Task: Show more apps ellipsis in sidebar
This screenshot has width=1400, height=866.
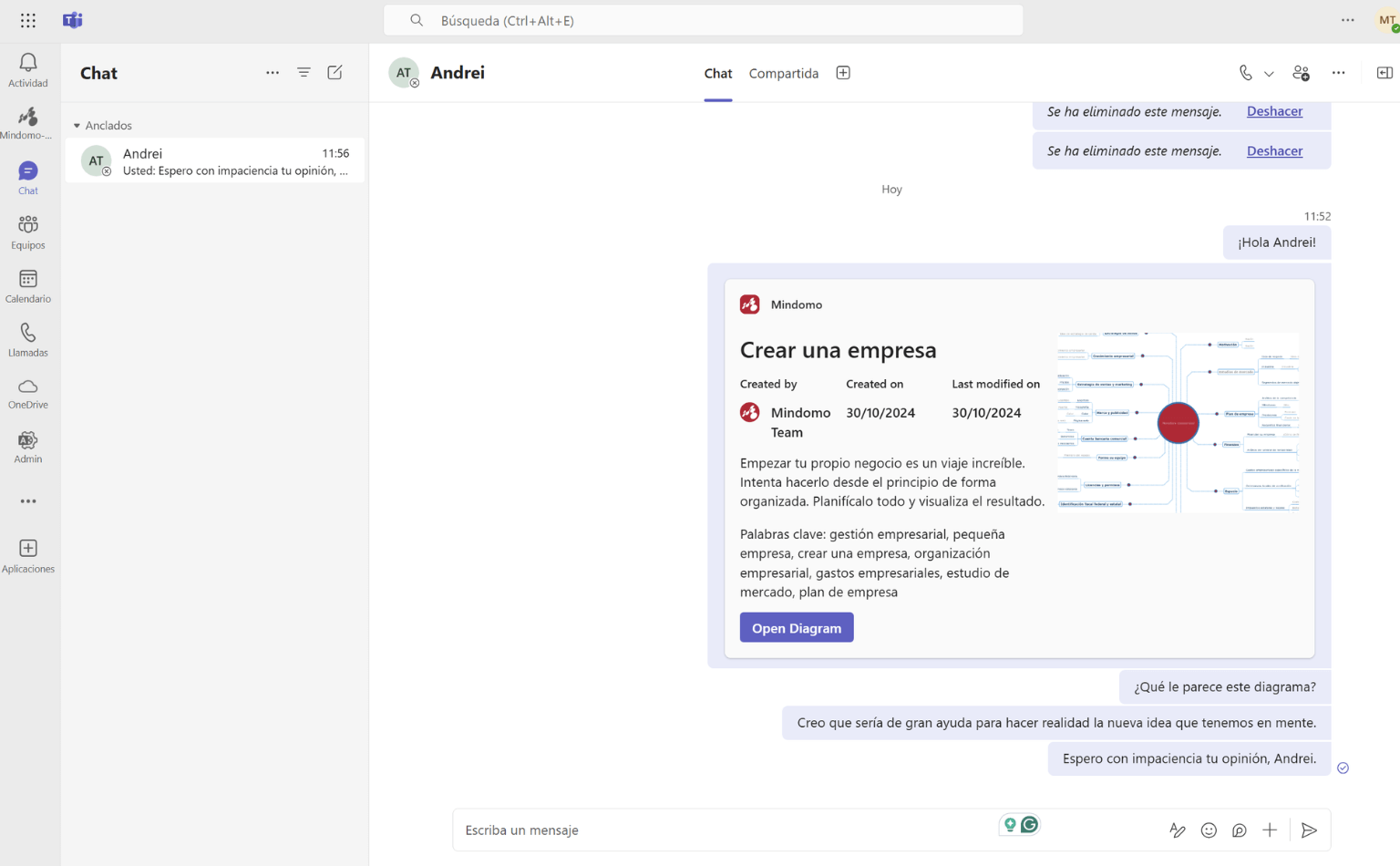Action: (28, 501)
